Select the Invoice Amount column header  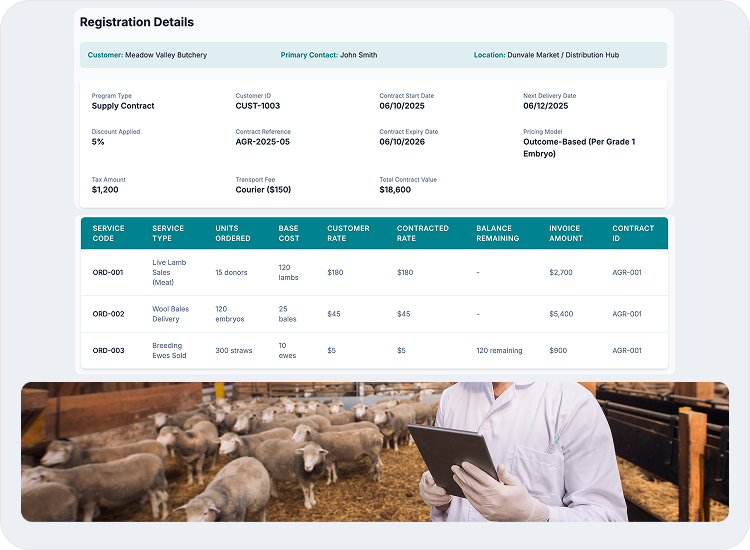pos(565,233)
